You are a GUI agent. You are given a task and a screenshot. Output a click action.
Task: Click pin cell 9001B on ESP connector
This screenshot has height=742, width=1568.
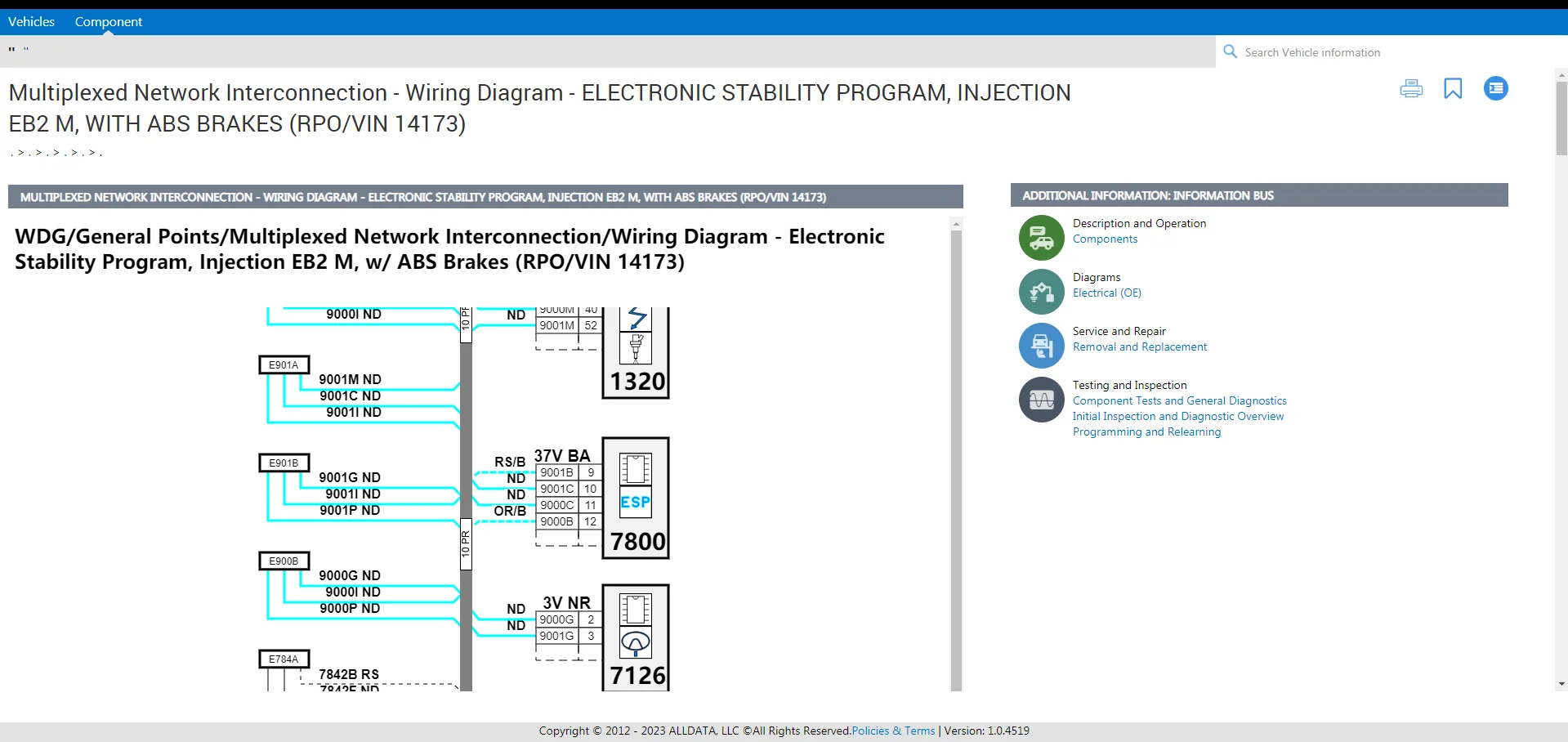click(x=557, y=472)
